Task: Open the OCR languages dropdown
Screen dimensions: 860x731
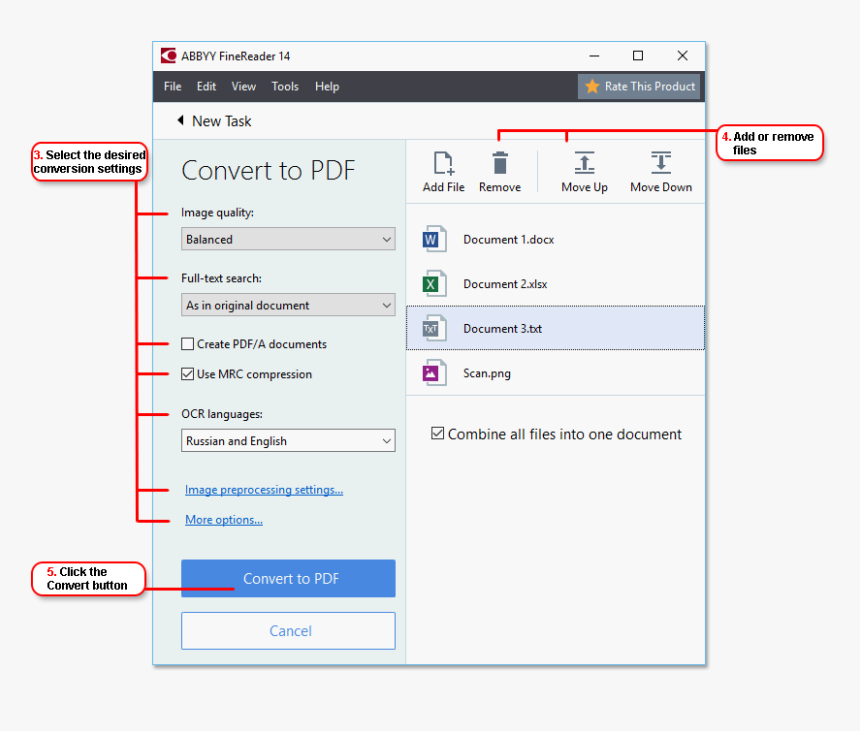Action: point(288,440)
